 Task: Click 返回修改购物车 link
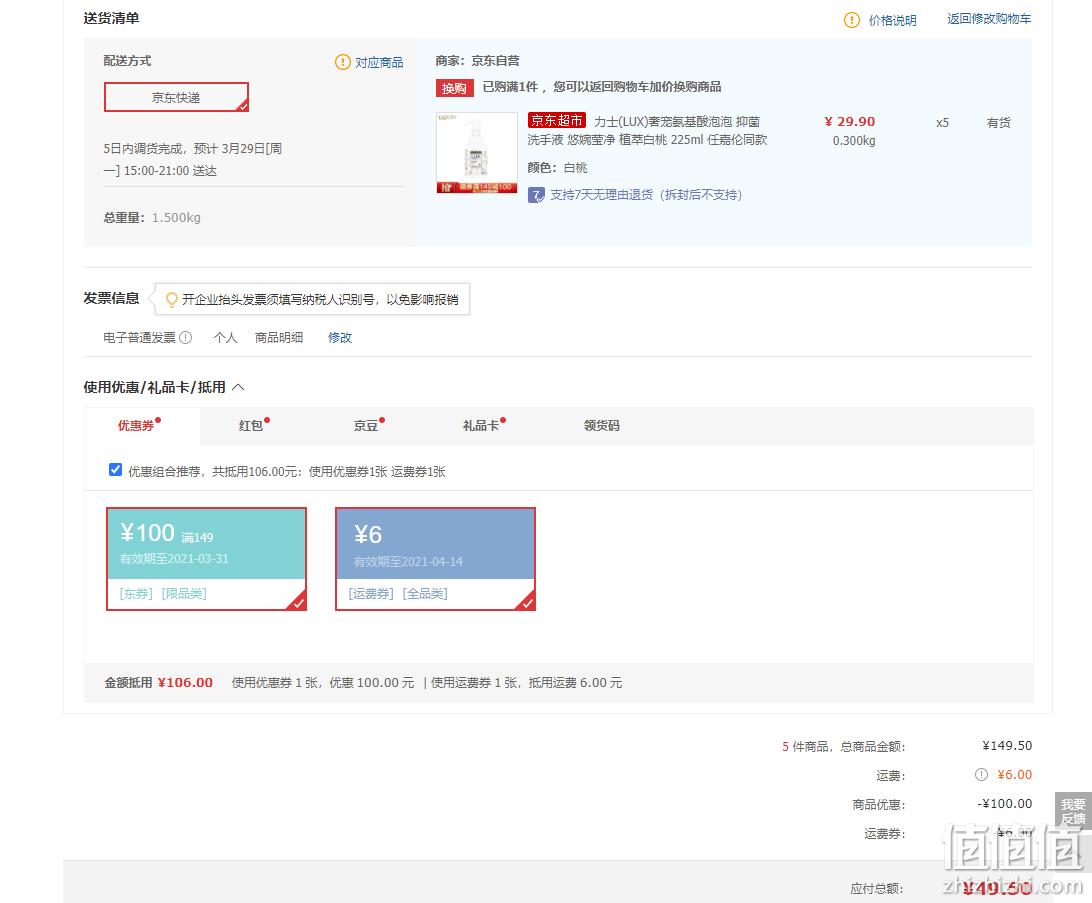[989, 19]
